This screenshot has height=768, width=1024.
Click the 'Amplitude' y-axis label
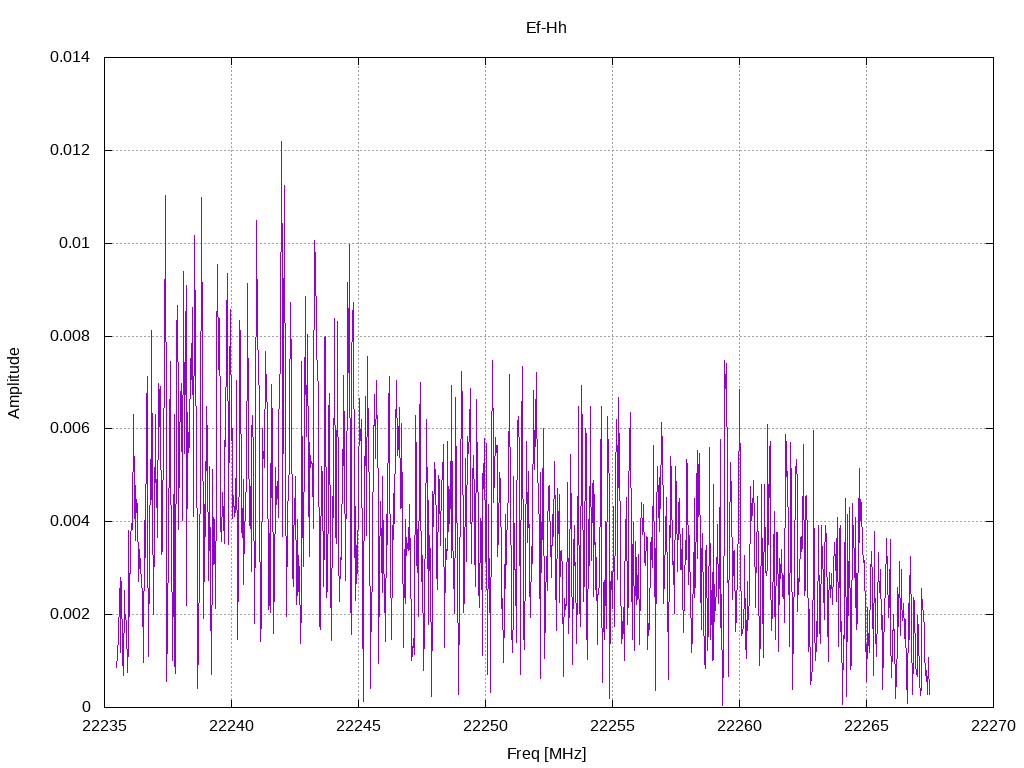click(x=14, y=383)
